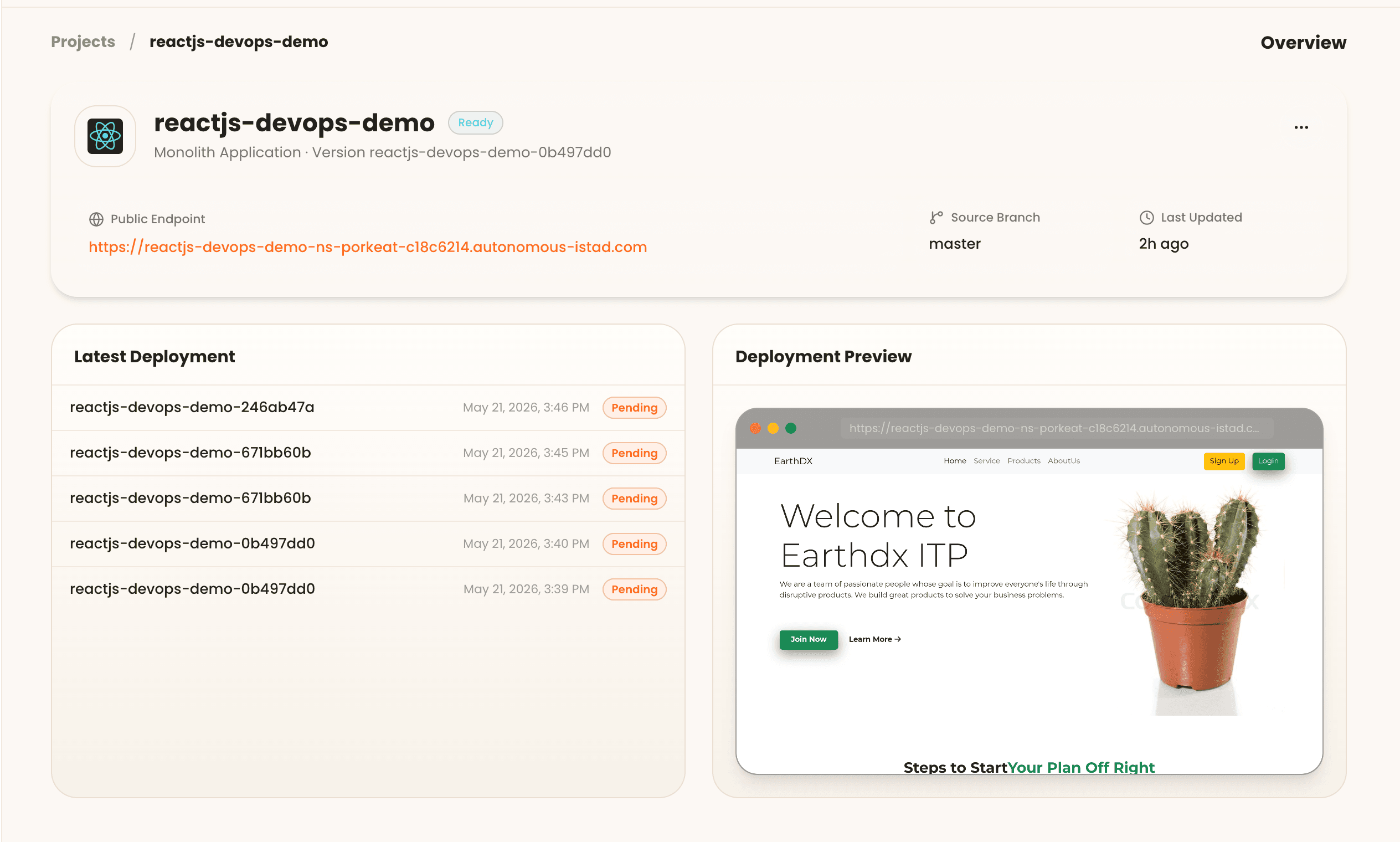Click the red dot in preview browser
1400x842 pixels.
(x=755, y=428)
